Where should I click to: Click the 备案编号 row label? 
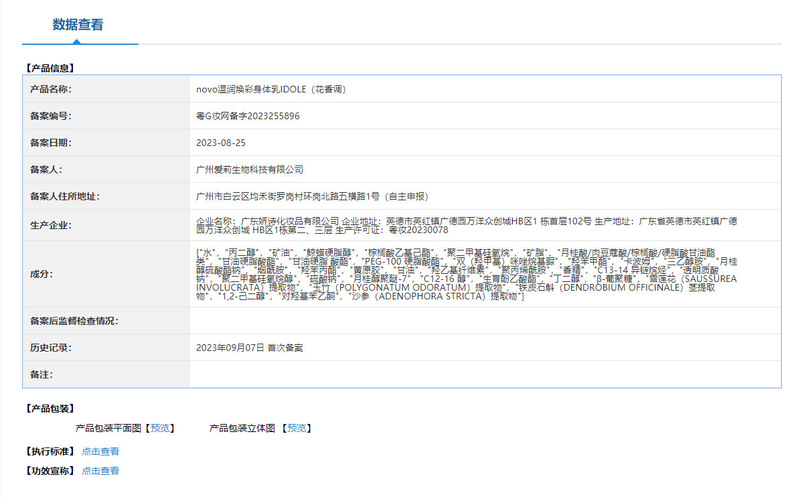pos(51,116)
